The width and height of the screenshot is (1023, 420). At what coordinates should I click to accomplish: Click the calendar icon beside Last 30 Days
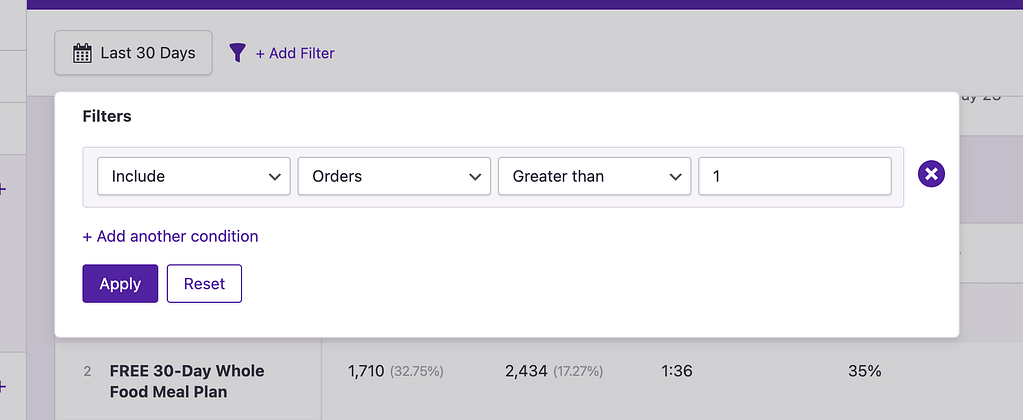pyautogui.click(x=83, y=53)
